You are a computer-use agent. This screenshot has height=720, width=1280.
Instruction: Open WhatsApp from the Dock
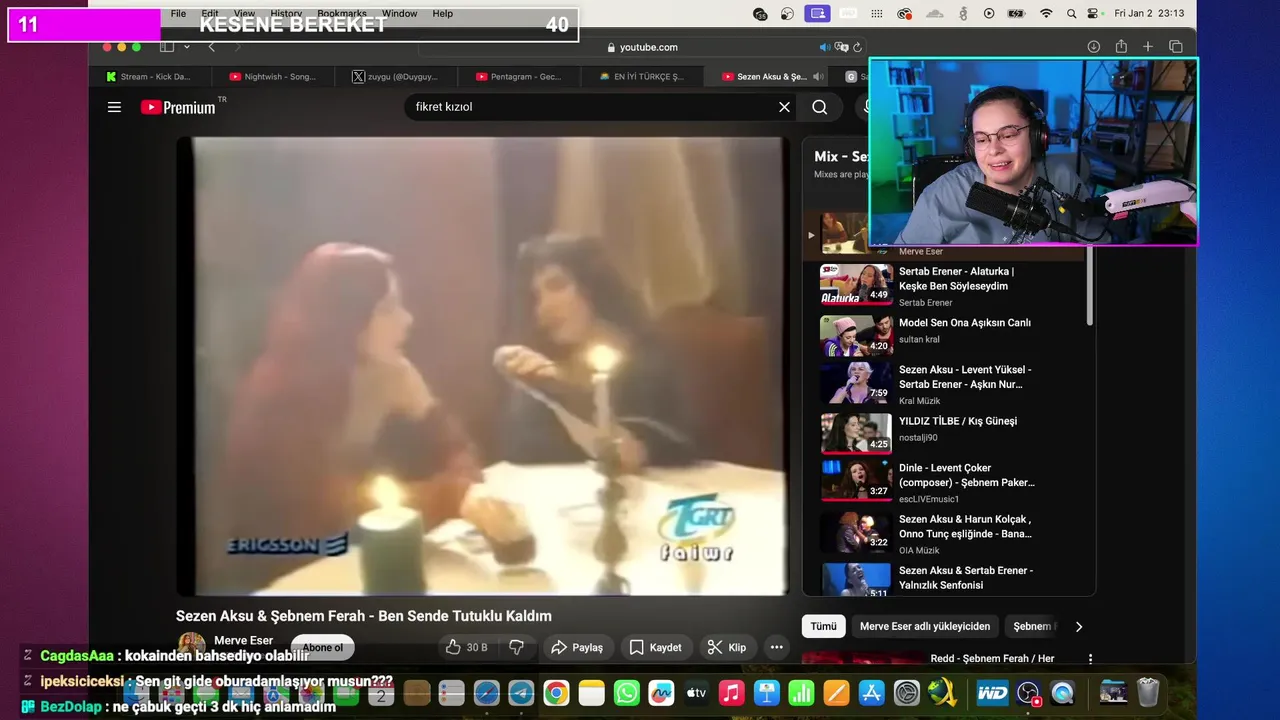(627, 693)
